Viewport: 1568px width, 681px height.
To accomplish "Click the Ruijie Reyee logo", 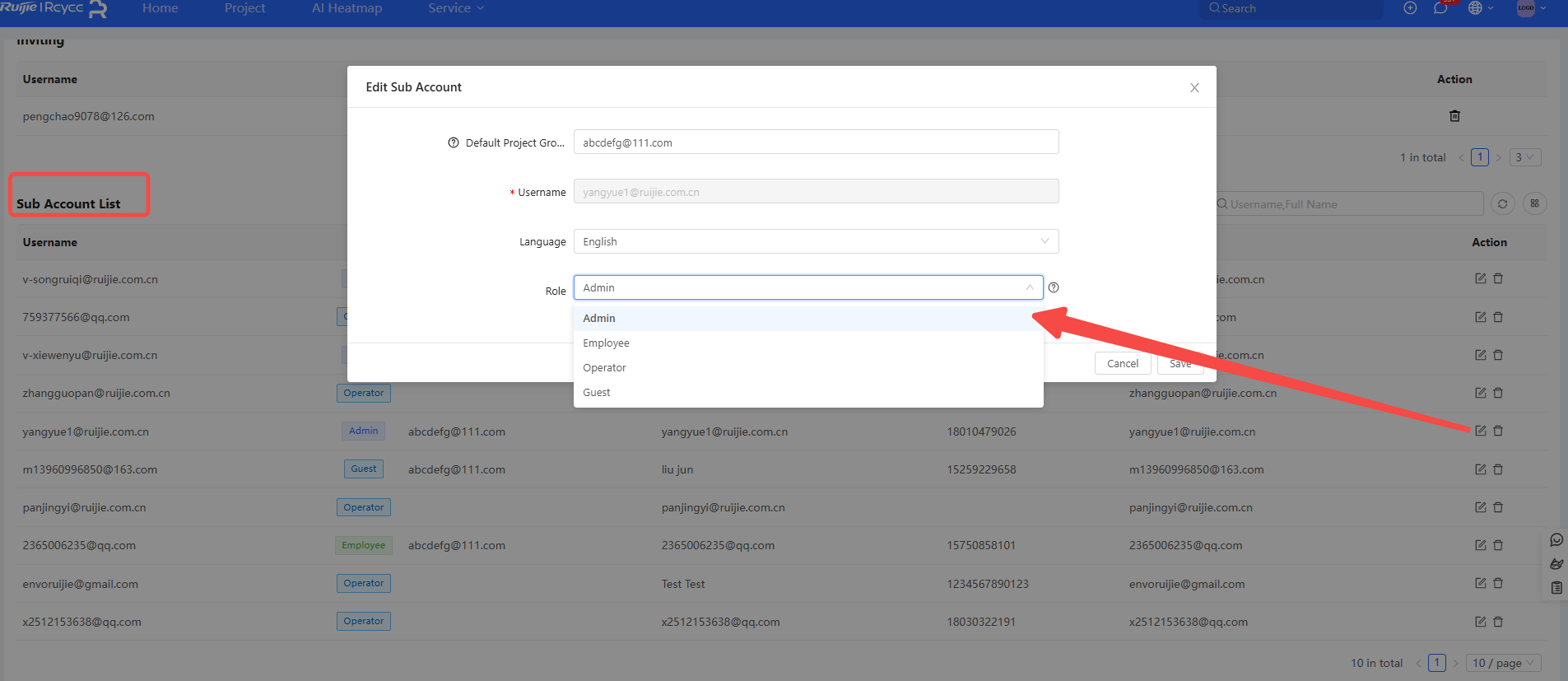I will (x=54, y=8).
